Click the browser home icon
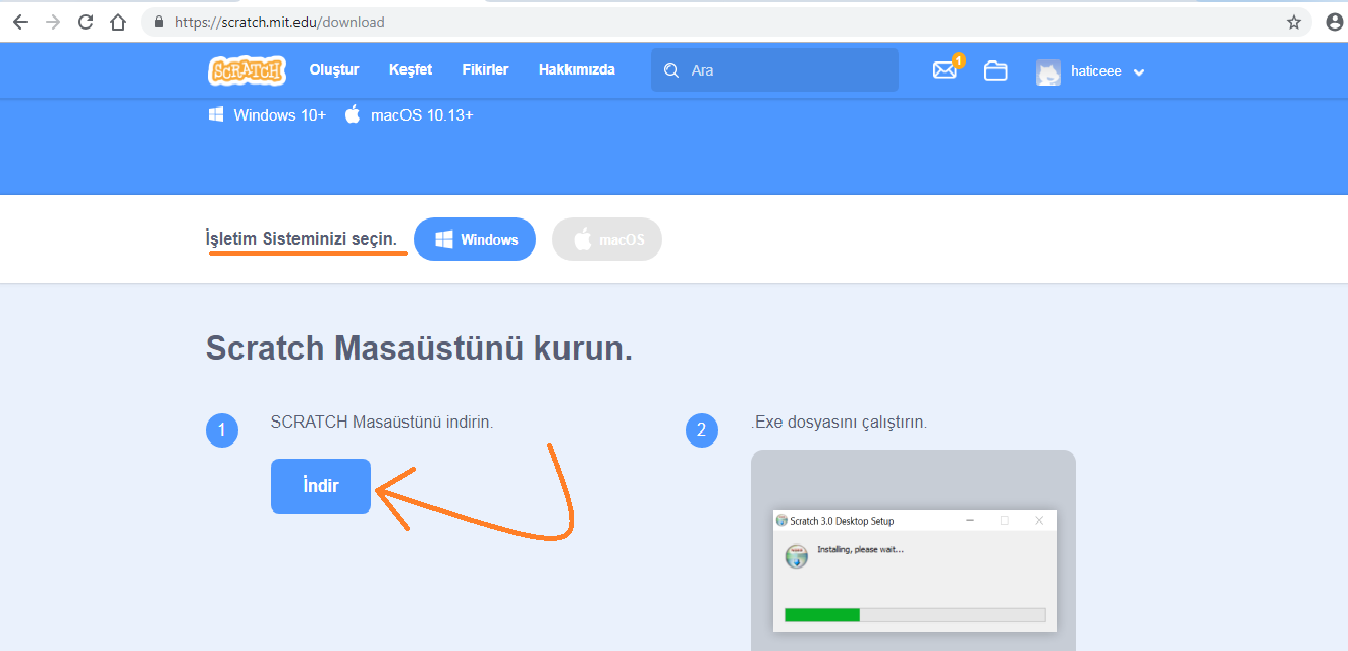Viewport: 1348px width, 651px height. tap(118, 21)
